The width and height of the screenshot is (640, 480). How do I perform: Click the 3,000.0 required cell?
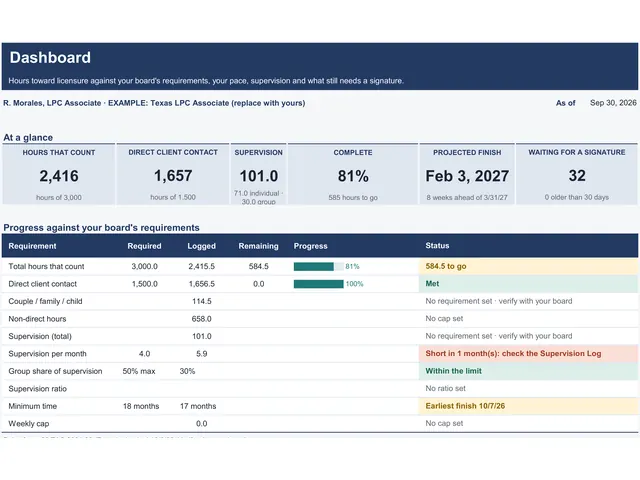click(144, 267)
